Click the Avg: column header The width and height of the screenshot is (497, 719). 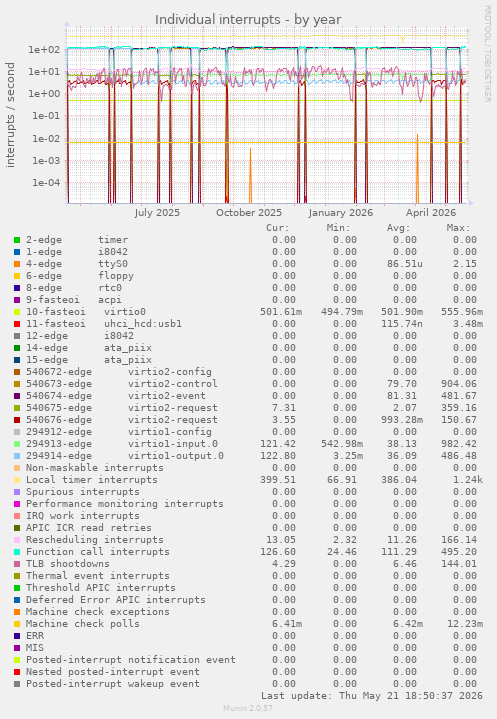(x=398, y=228)
